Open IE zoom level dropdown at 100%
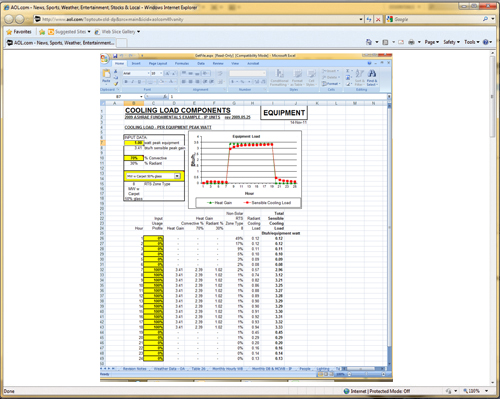The image size is (500, 399). point(486,391)
